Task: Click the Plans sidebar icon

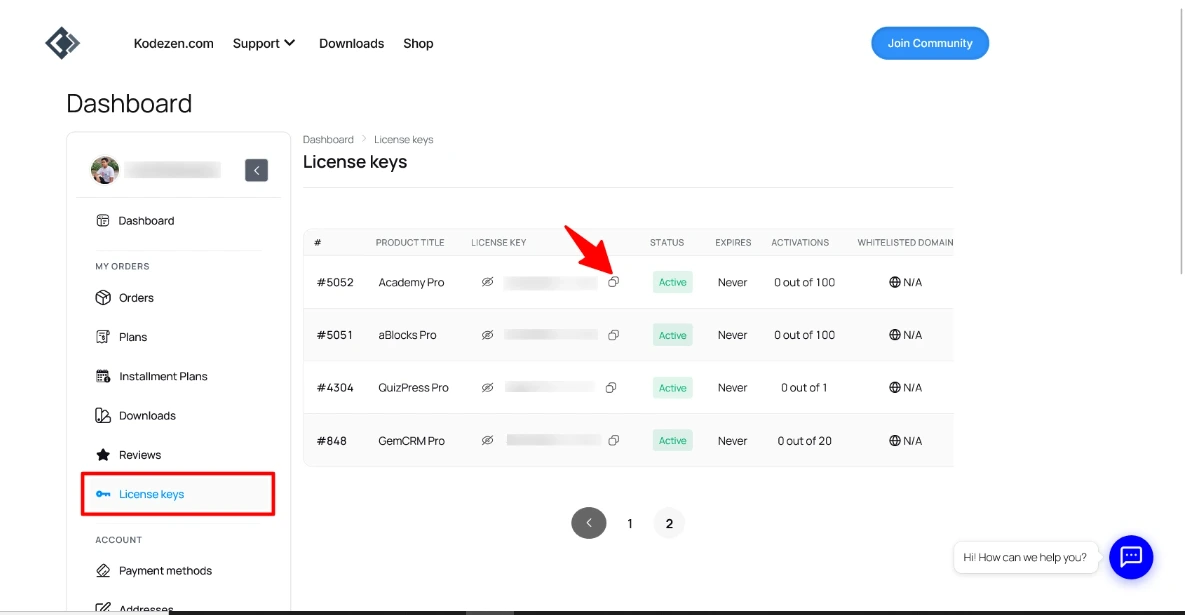Action: tap(103, 337)
